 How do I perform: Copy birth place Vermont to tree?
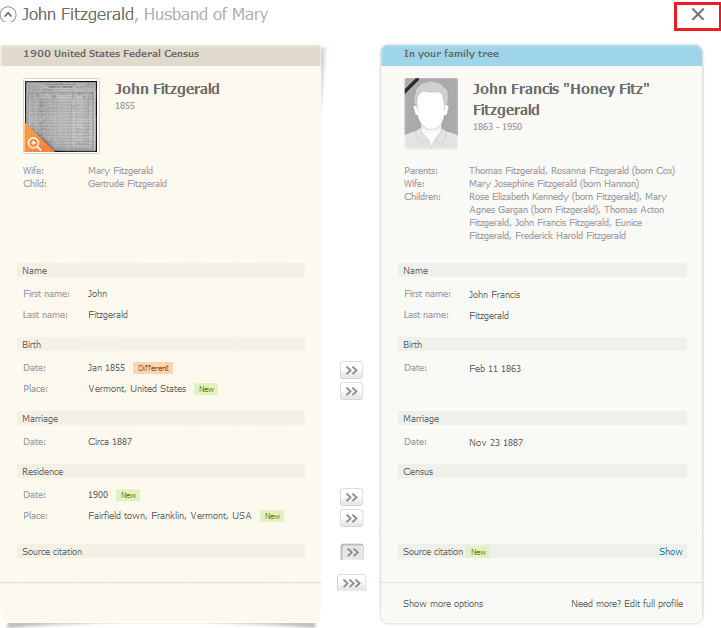click(x=351, y=391)
